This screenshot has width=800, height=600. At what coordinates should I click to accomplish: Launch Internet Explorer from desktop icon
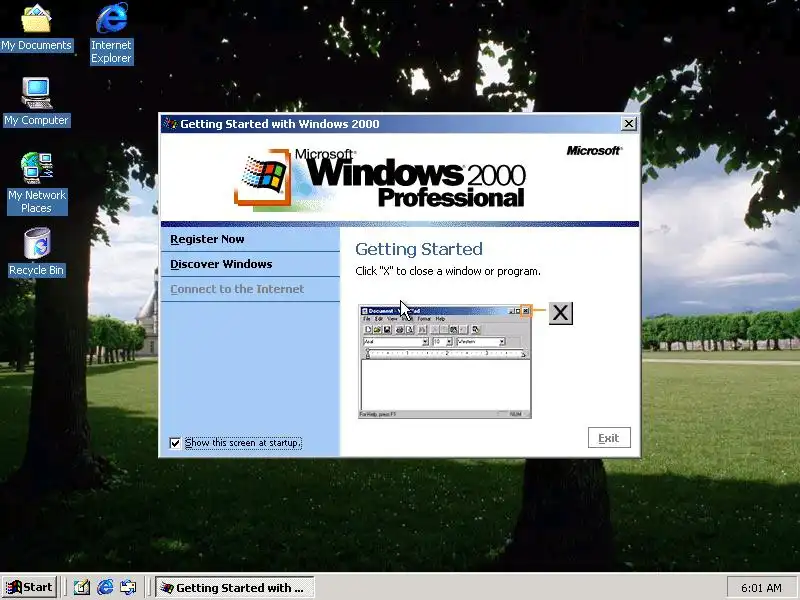111,33
